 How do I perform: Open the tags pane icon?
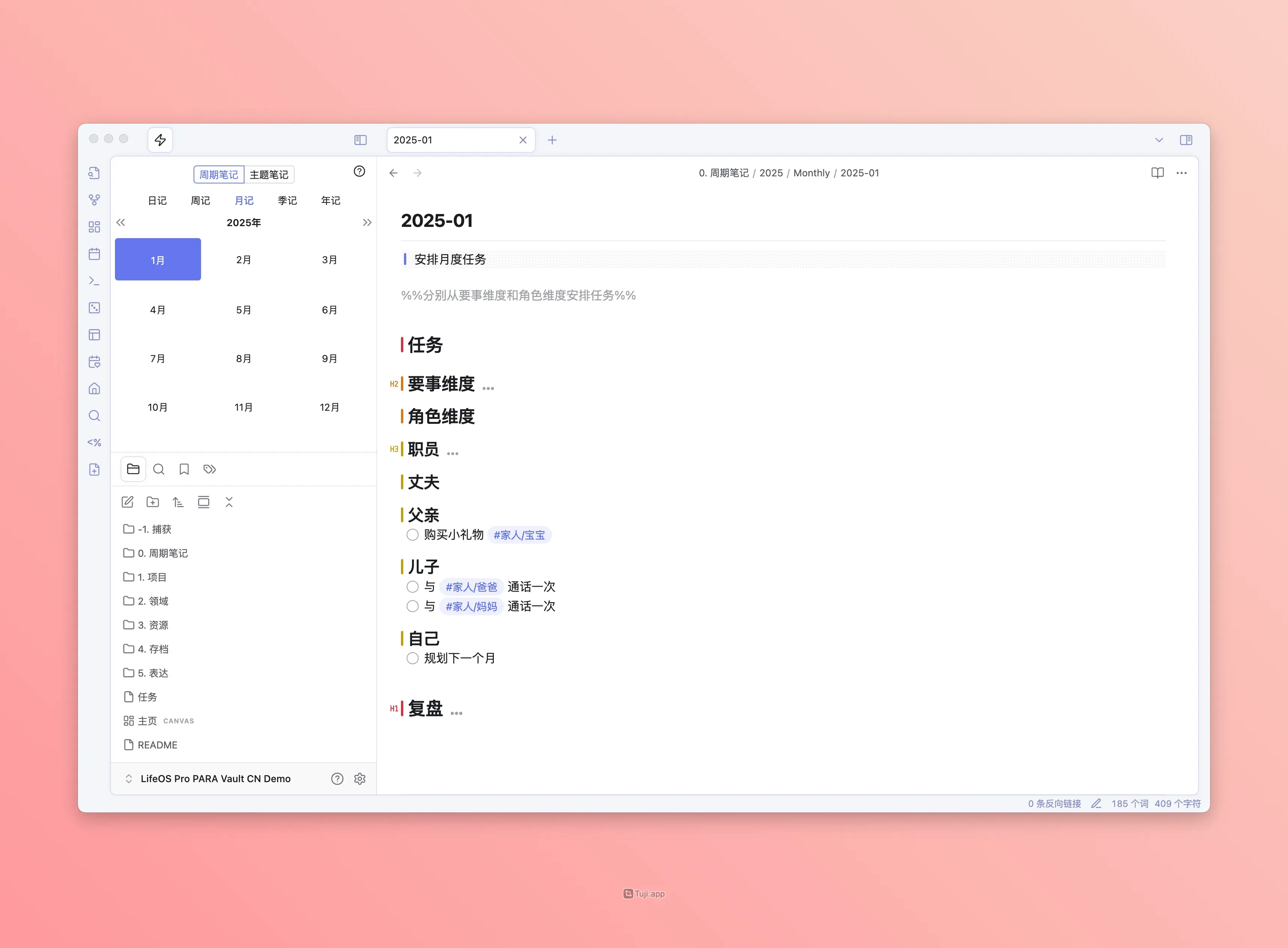(209, 470)
